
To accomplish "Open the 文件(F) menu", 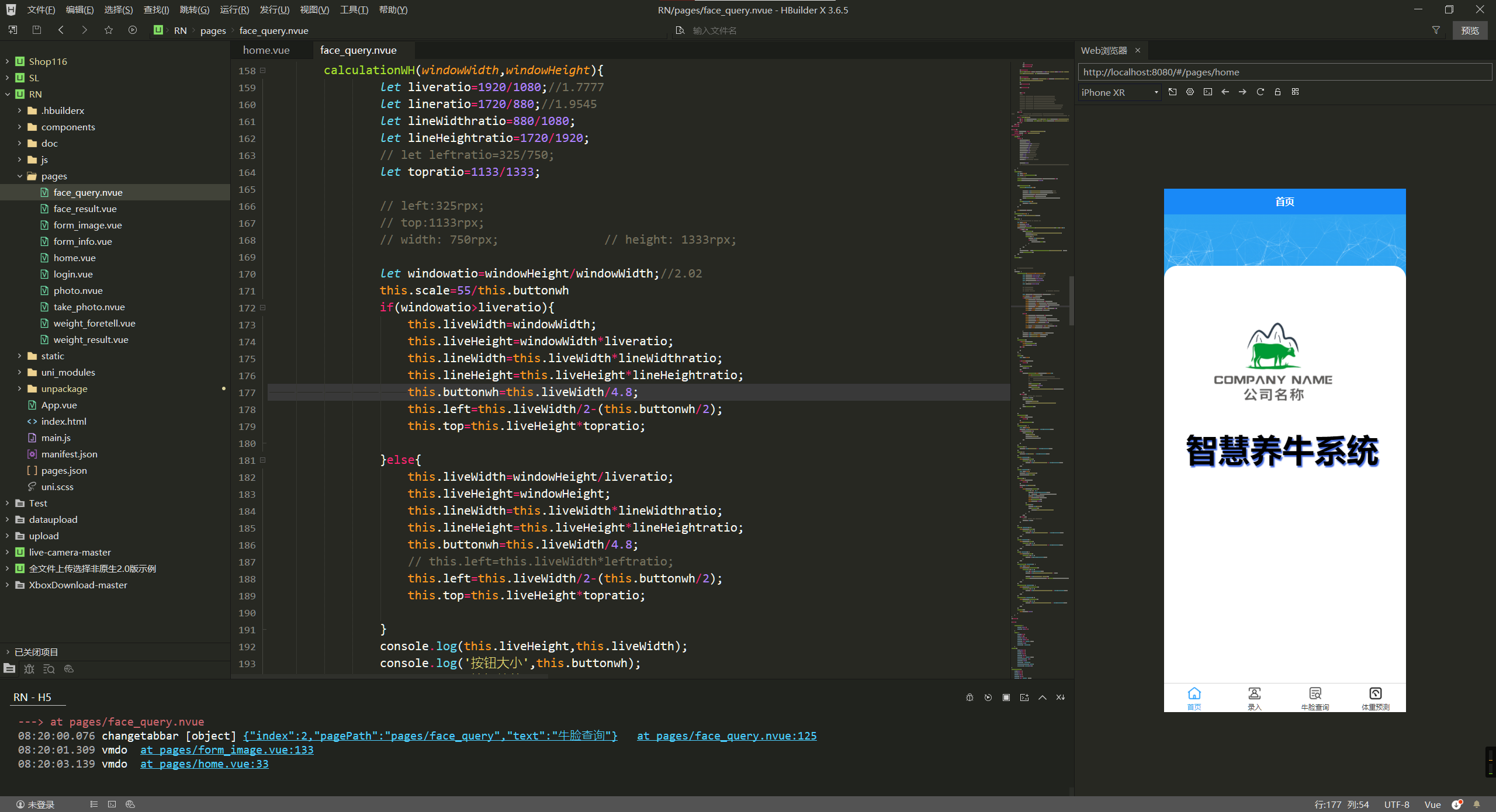I will pos(41,10).
